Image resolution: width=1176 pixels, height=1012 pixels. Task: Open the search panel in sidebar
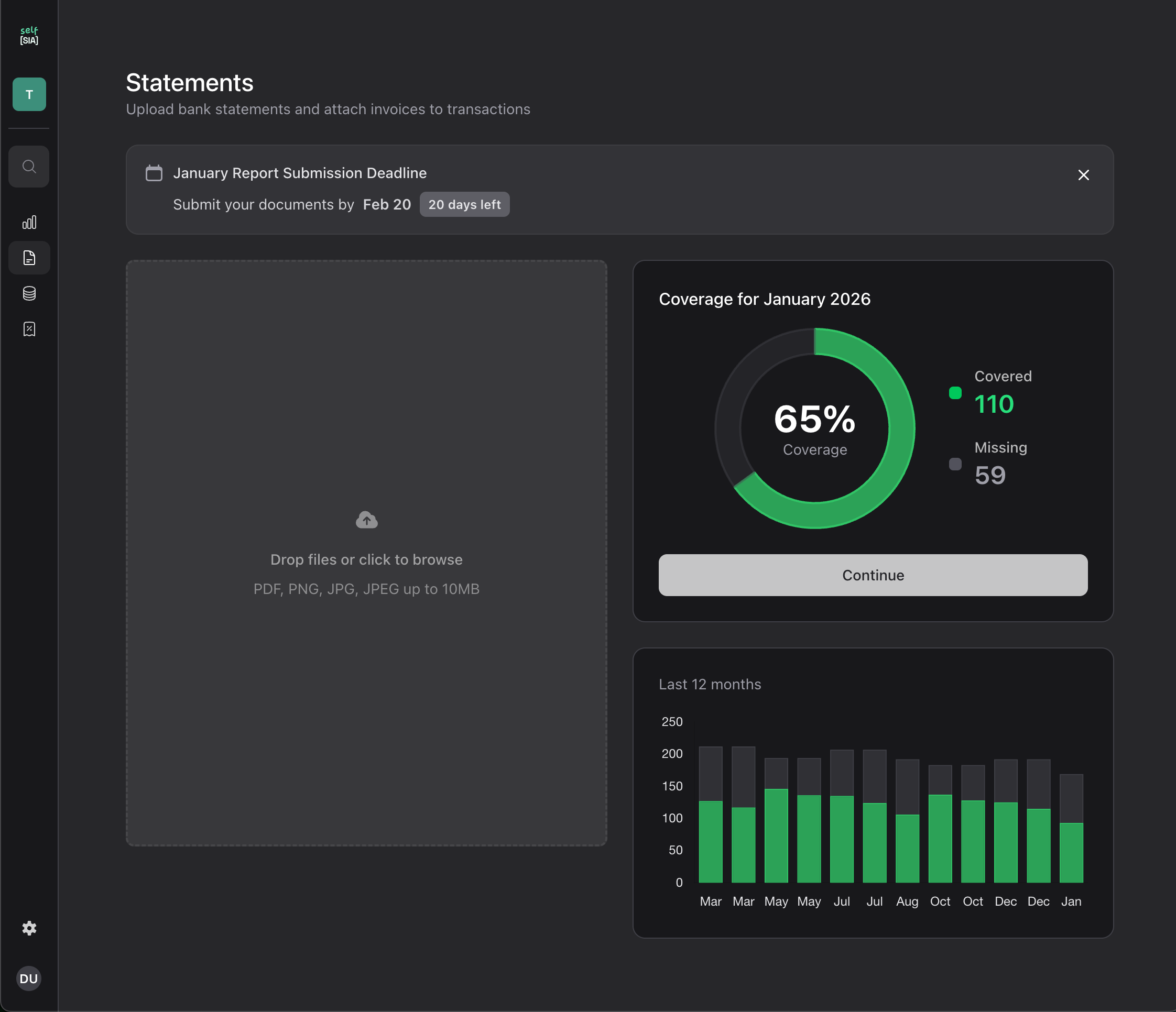click(29, 166)
